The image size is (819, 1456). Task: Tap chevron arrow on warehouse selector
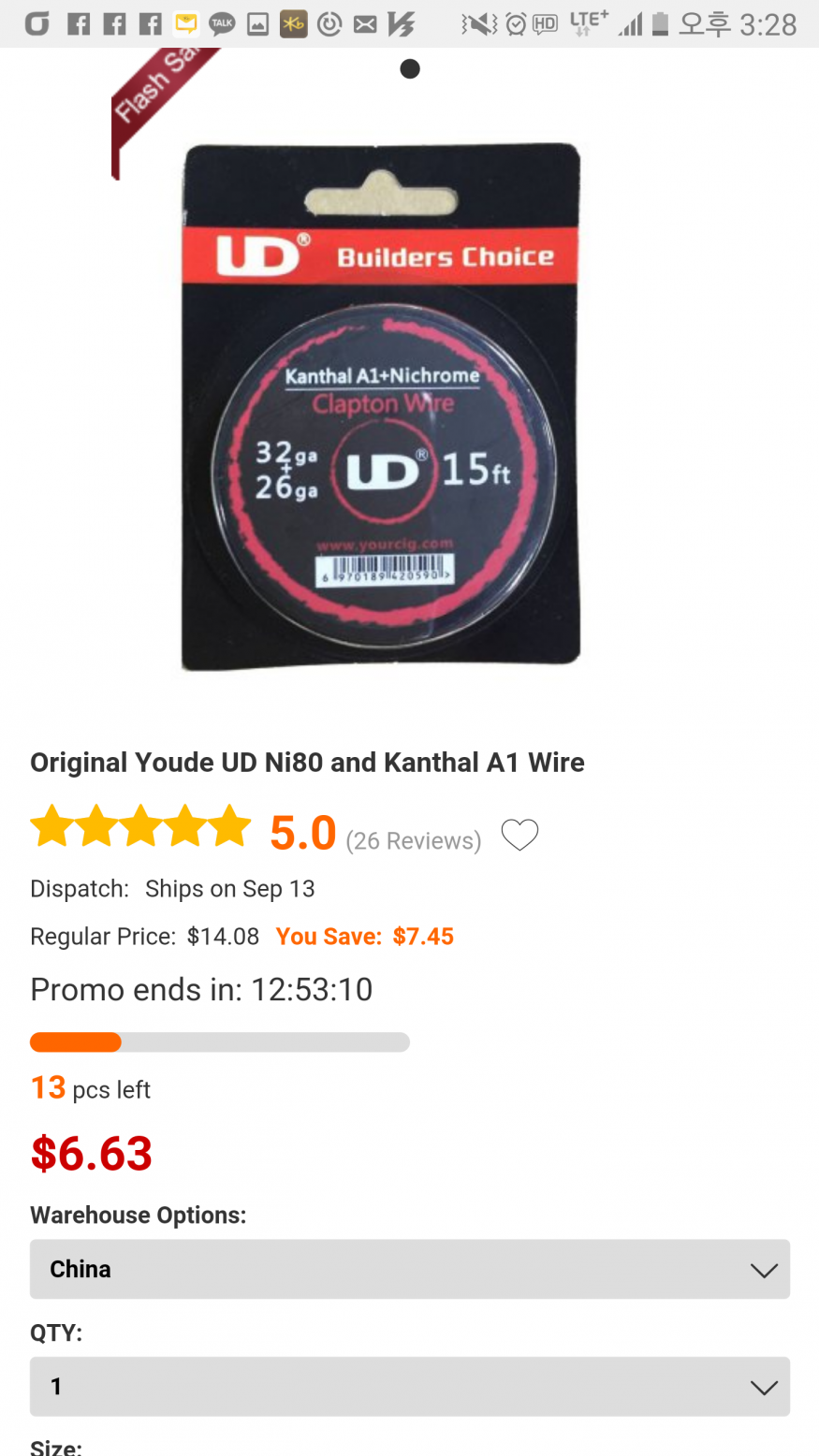click(764, 1270)
